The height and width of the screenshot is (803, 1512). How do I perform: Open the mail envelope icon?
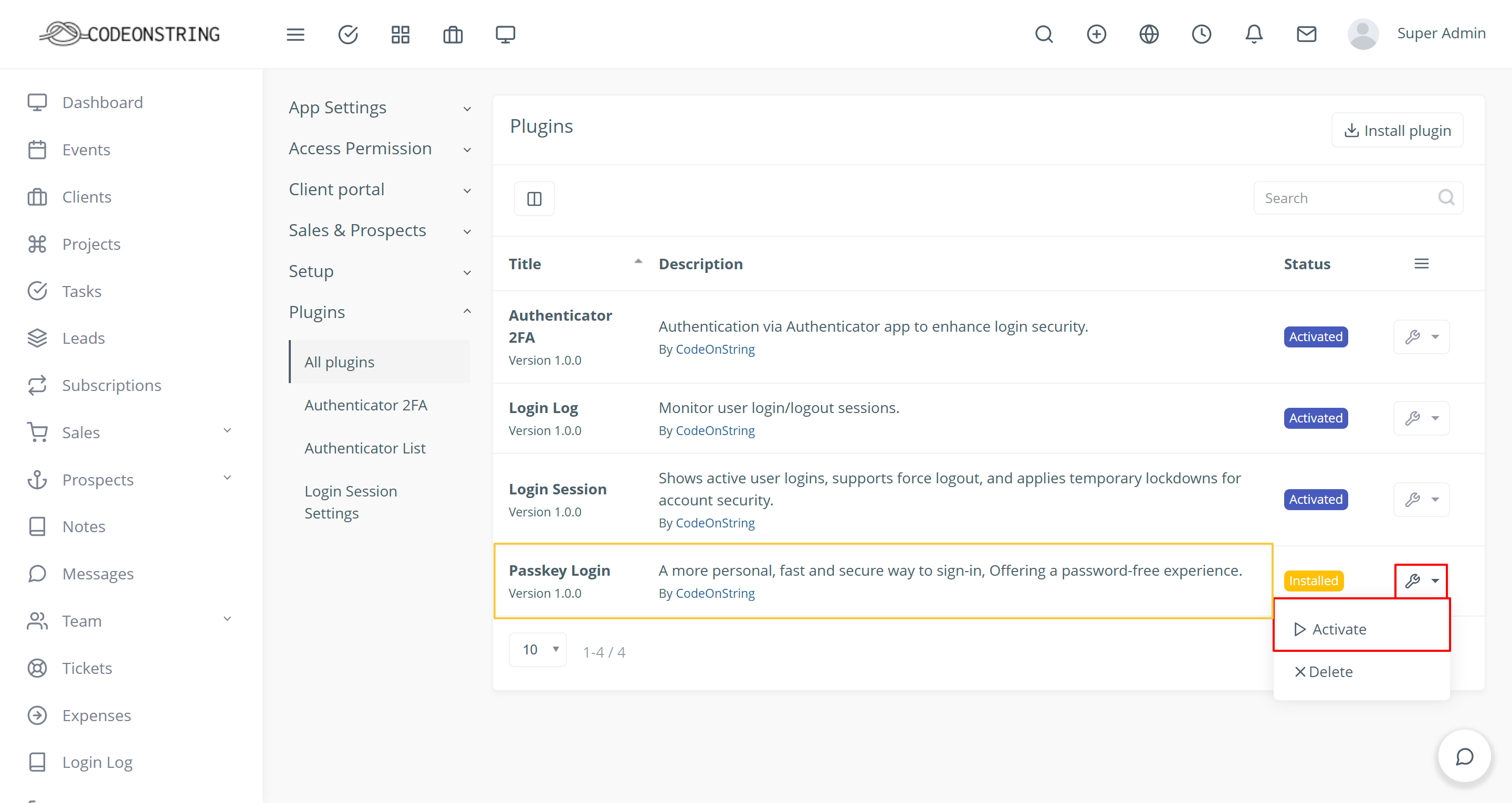tap(1306, 35)
